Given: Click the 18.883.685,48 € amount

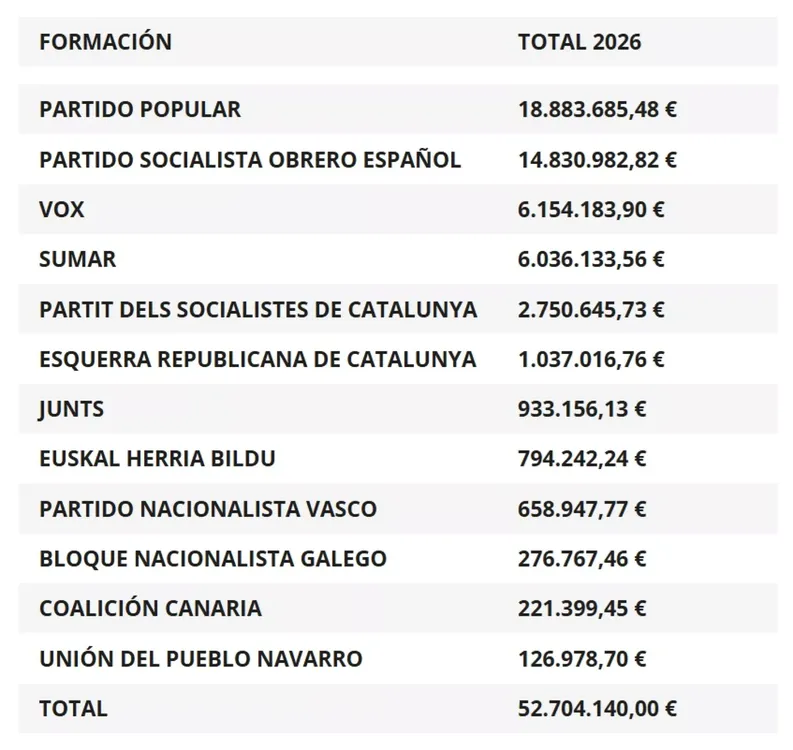Looking at the screenshot, I should click(x=597, y=109).
